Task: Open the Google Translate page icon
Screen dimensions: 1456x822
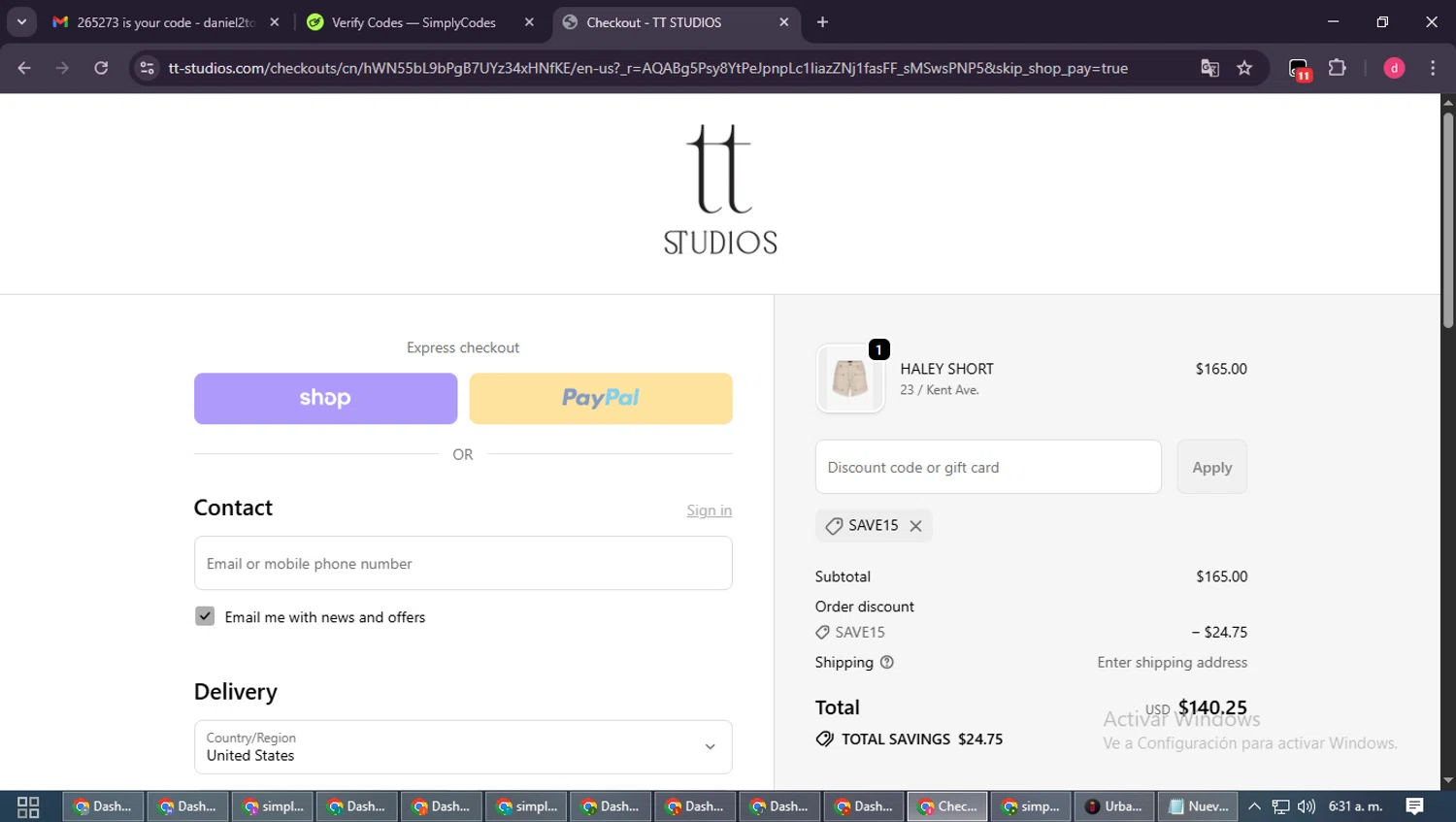Action: (x=1209, y=68)
